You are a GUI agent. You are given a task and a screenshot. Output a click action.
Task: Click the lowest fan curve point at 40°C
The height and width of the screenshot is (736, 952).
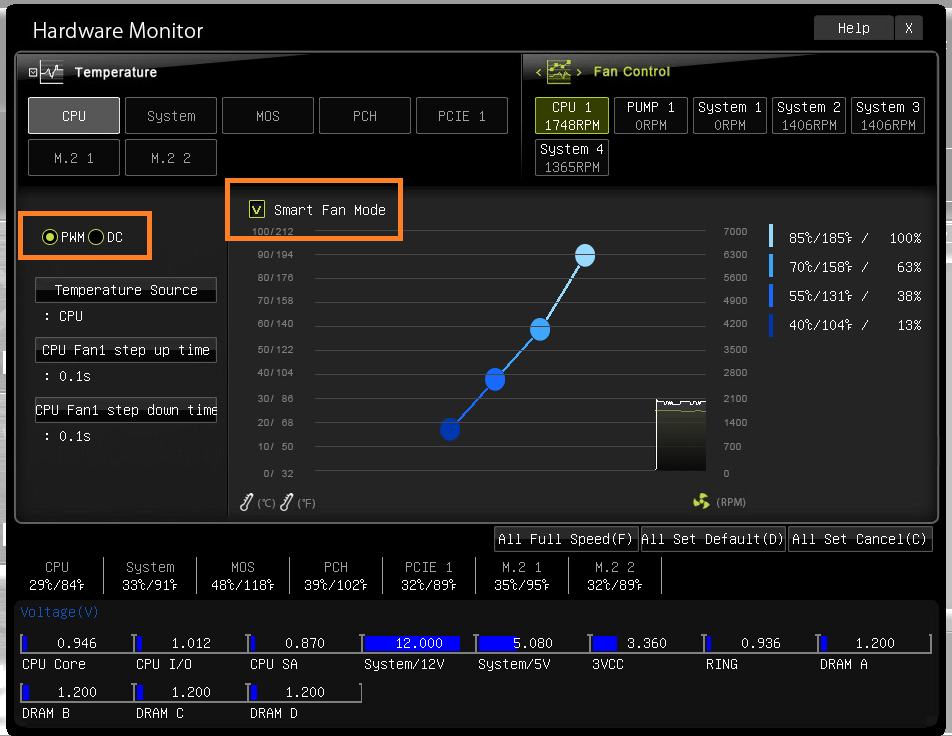[450, 429]
